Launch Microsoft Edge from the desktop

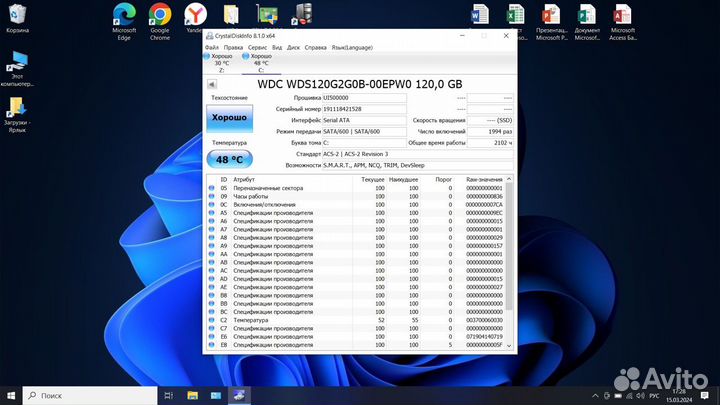tap(124, 22)
